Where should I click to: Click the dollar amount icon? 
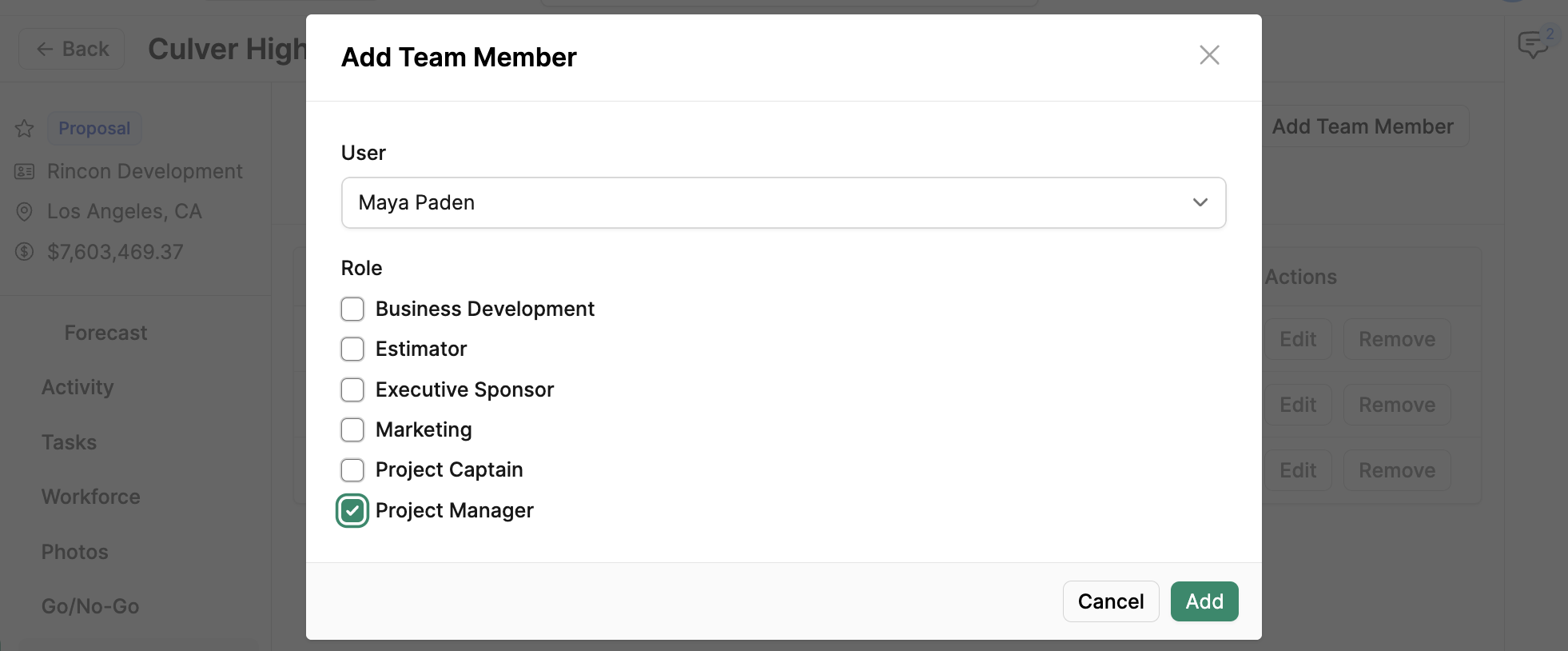click(x=25, y=252)
